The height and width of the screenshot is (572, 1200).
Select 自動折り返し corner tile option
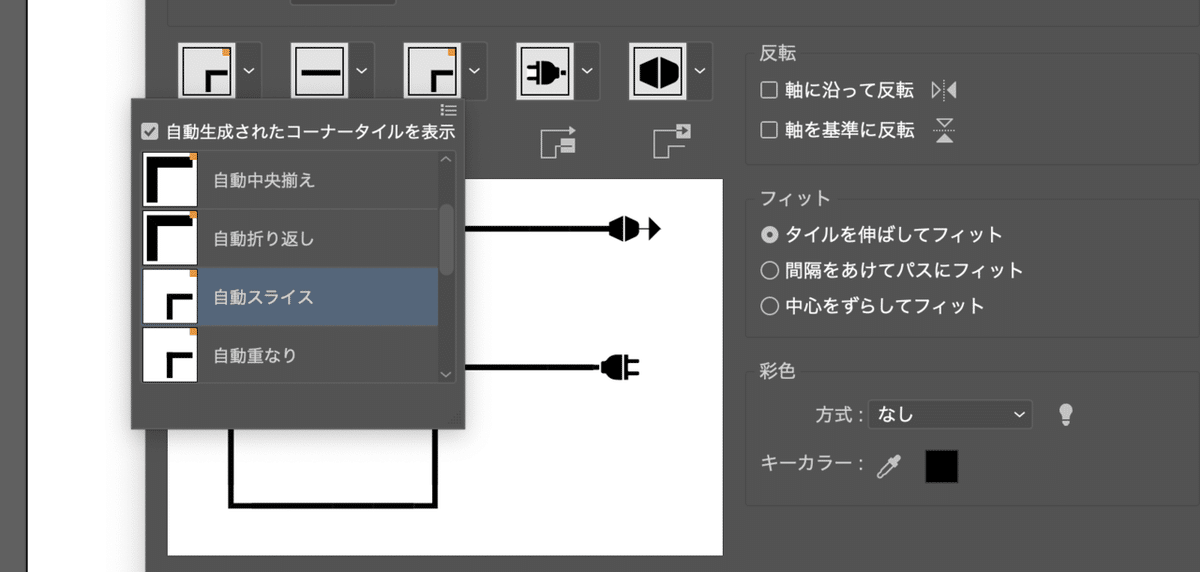(290, 238)
